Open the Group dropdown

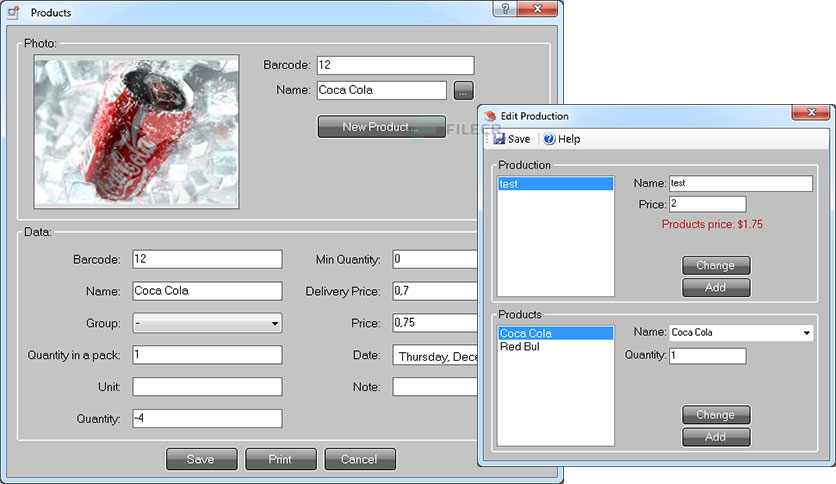click(207, 323)
